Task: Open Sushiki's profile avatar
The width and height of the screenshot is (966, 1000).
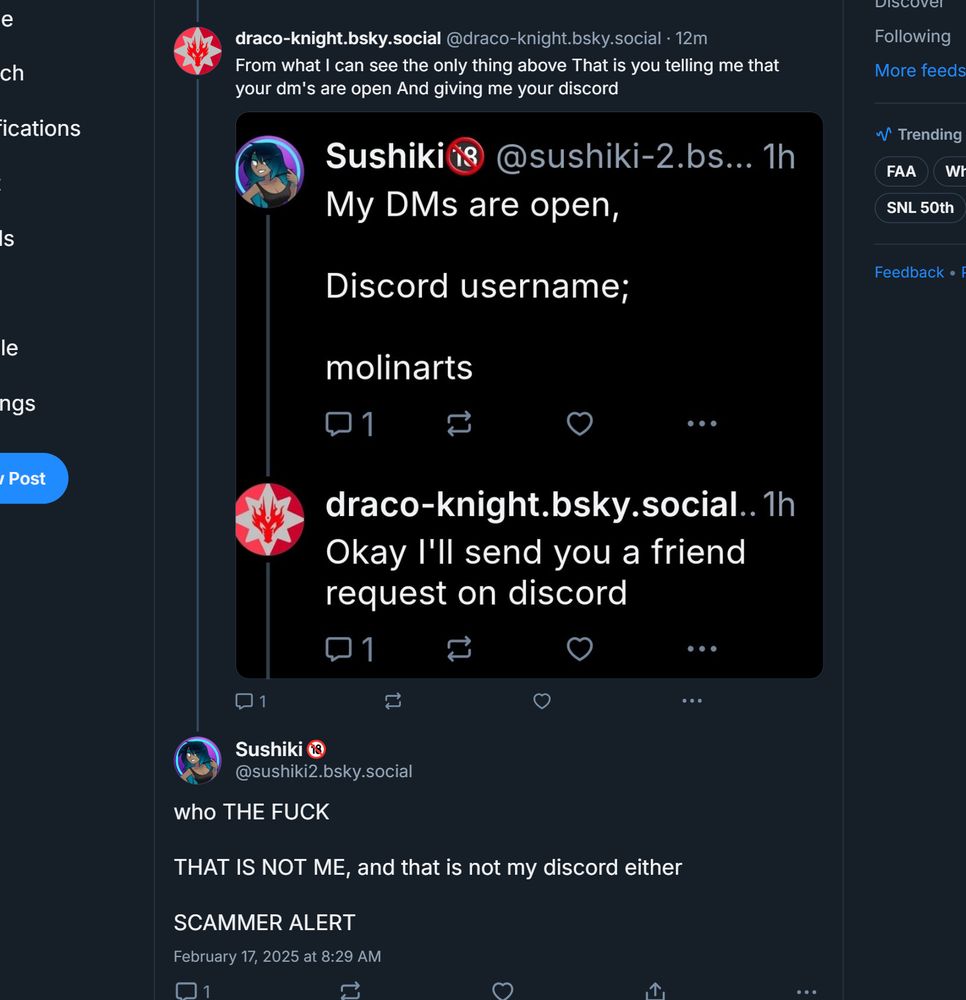Action: click(x=198, y=760)
